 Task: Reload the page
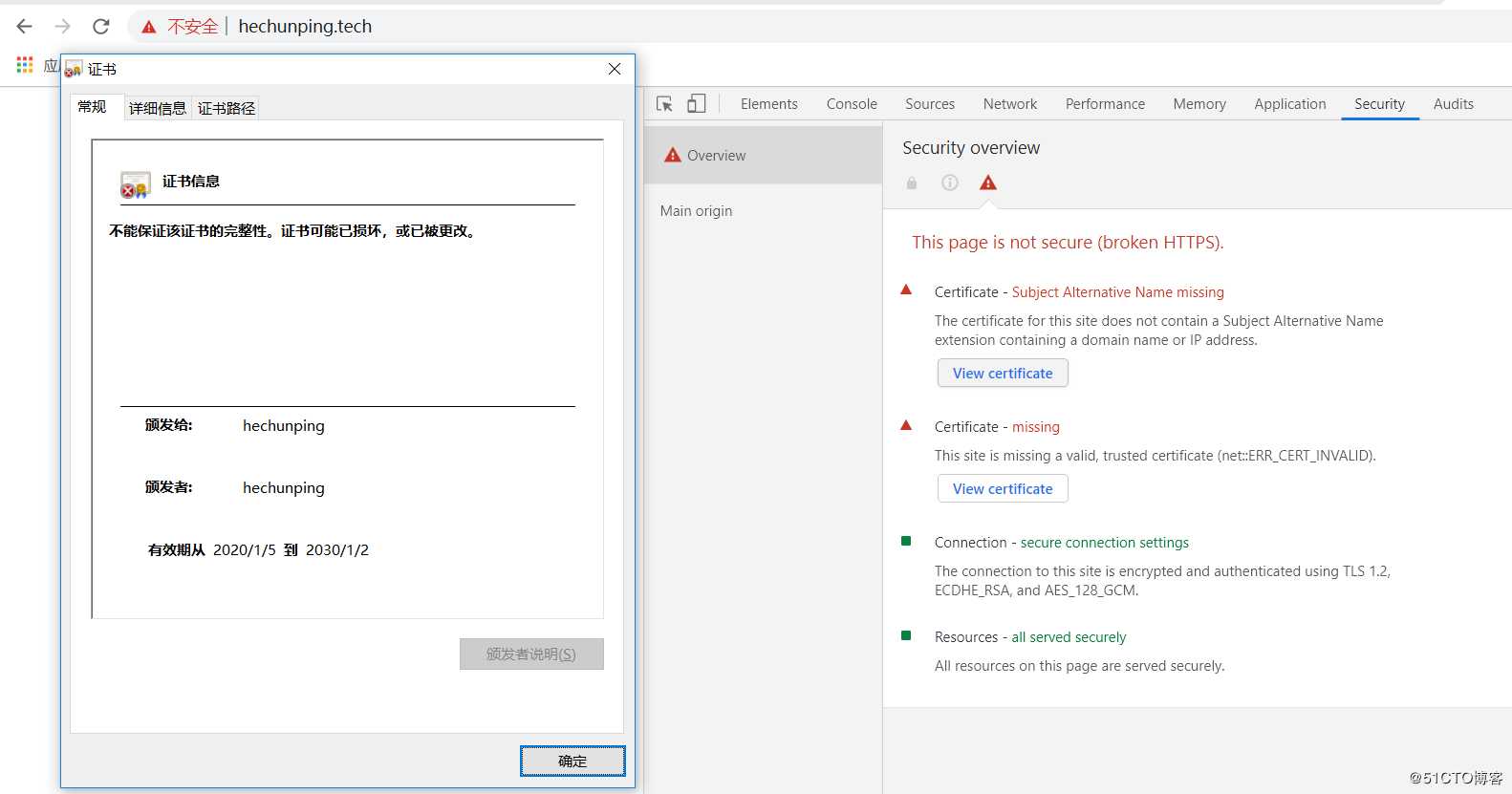click(100, 26)
